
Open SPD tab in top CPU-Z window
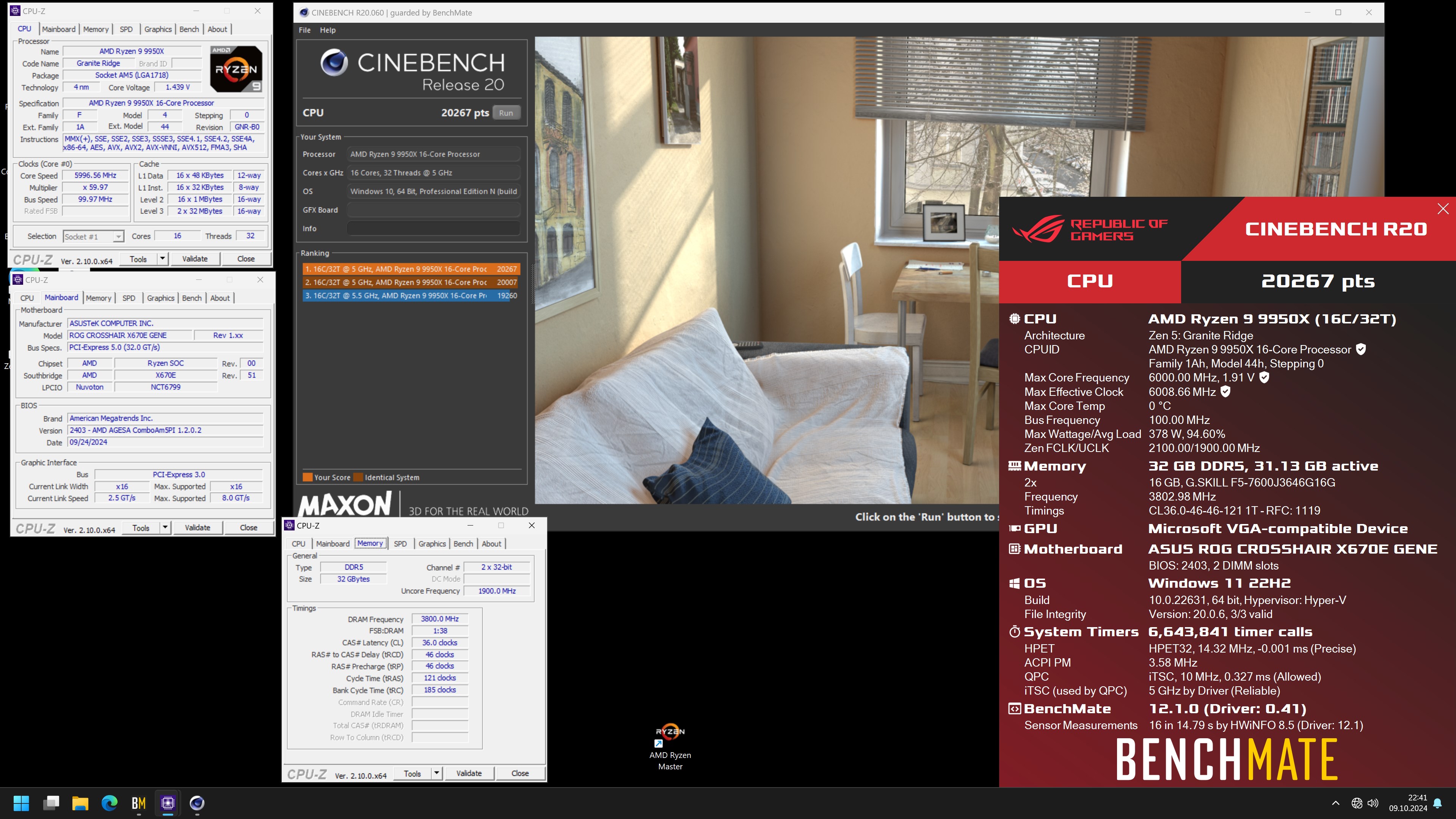[x=126, y=29]
